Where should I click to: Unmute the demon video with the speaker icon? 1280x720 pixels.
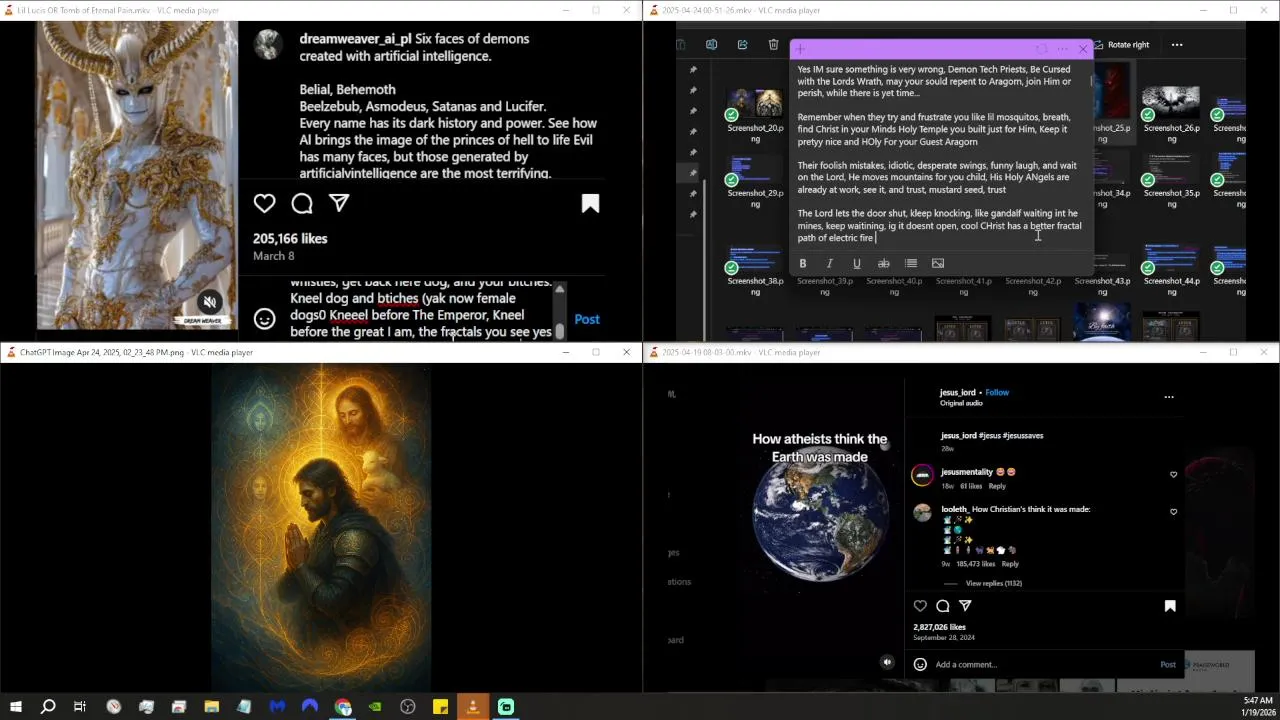(209, 301)
